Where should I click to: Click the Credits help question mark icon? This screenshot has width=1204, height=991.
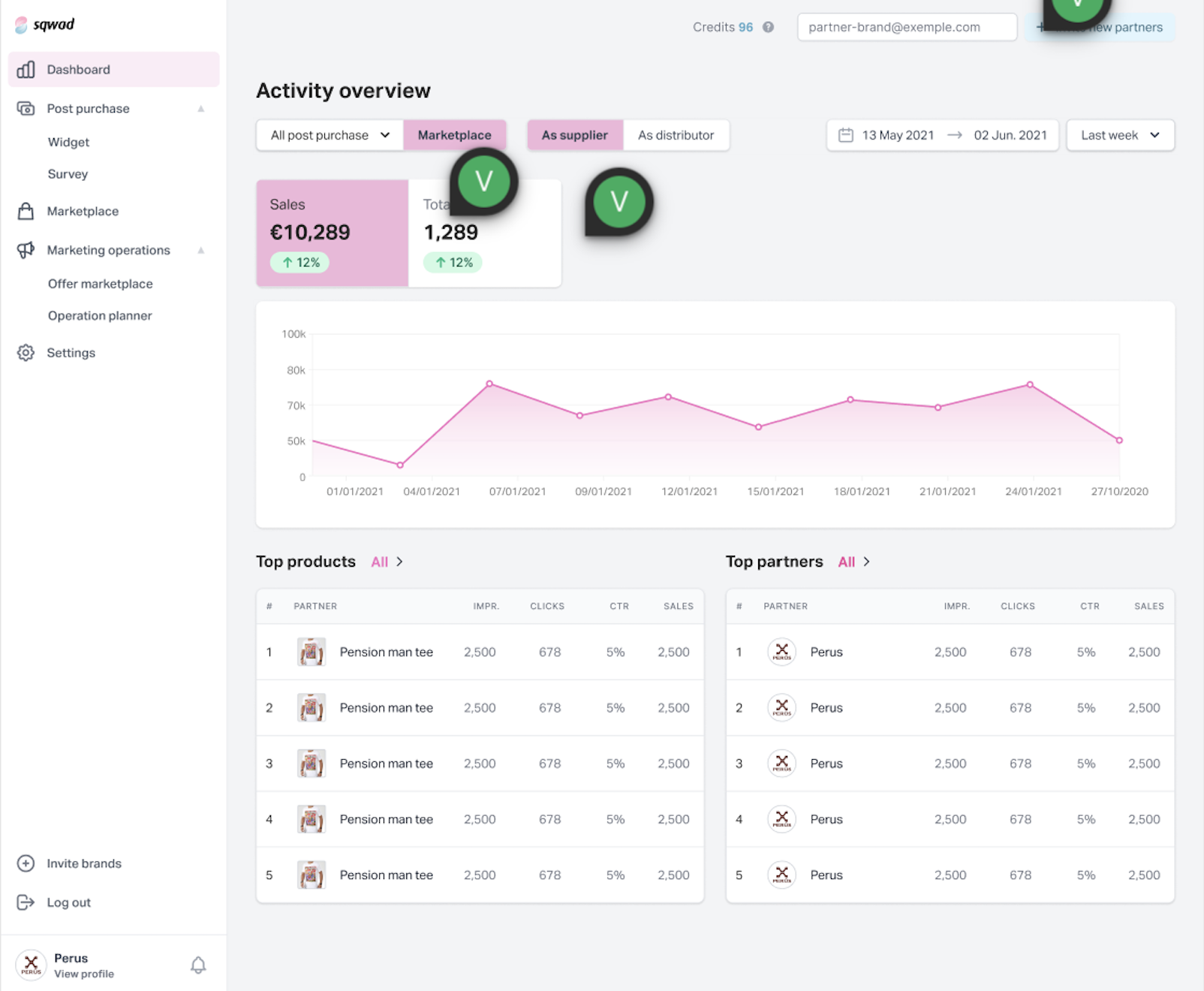tap(768, 27)
